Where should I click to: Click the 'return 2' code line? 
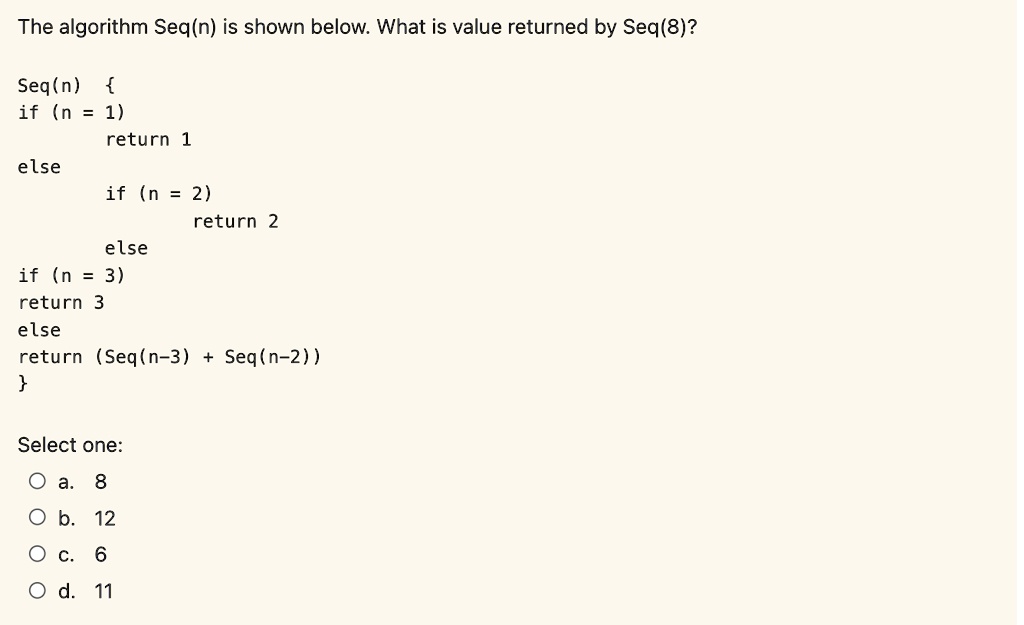pos(236,221)
